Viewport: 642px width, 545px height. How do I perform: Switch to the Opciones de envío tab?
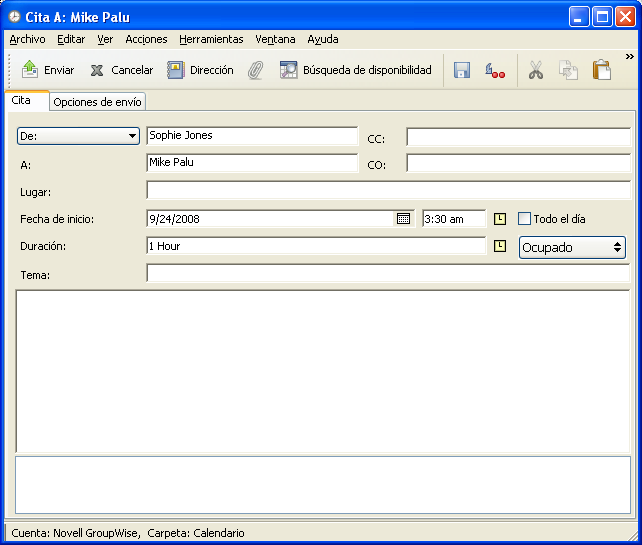point(97,102)
